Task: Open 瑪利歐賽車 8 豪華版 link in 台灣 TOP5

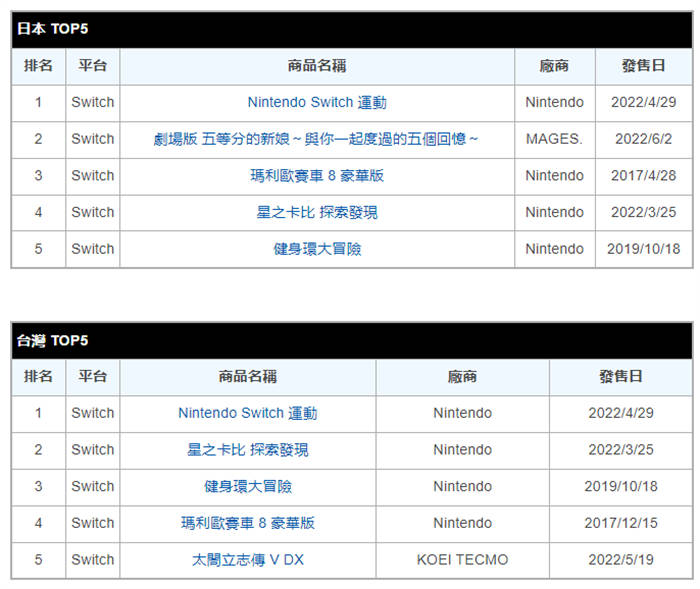Action: click(x=248, y=523)
